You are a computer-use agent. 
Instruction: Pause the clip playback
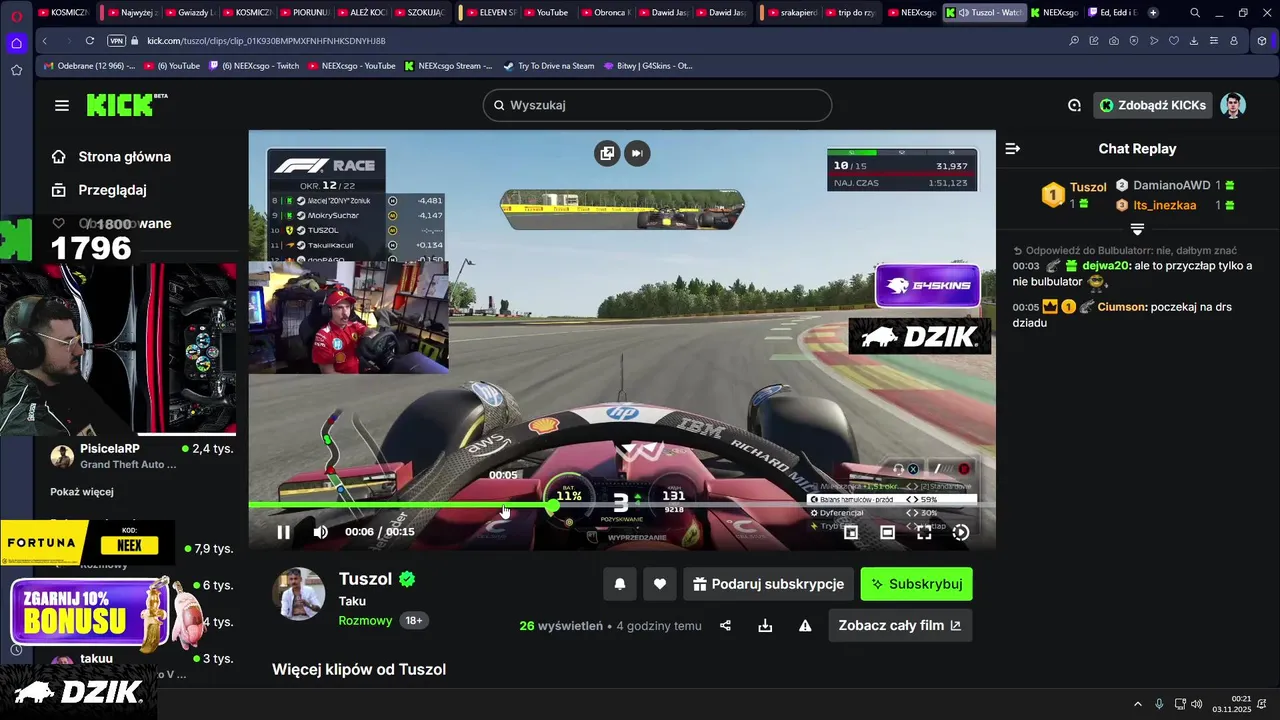click(283, 532)
